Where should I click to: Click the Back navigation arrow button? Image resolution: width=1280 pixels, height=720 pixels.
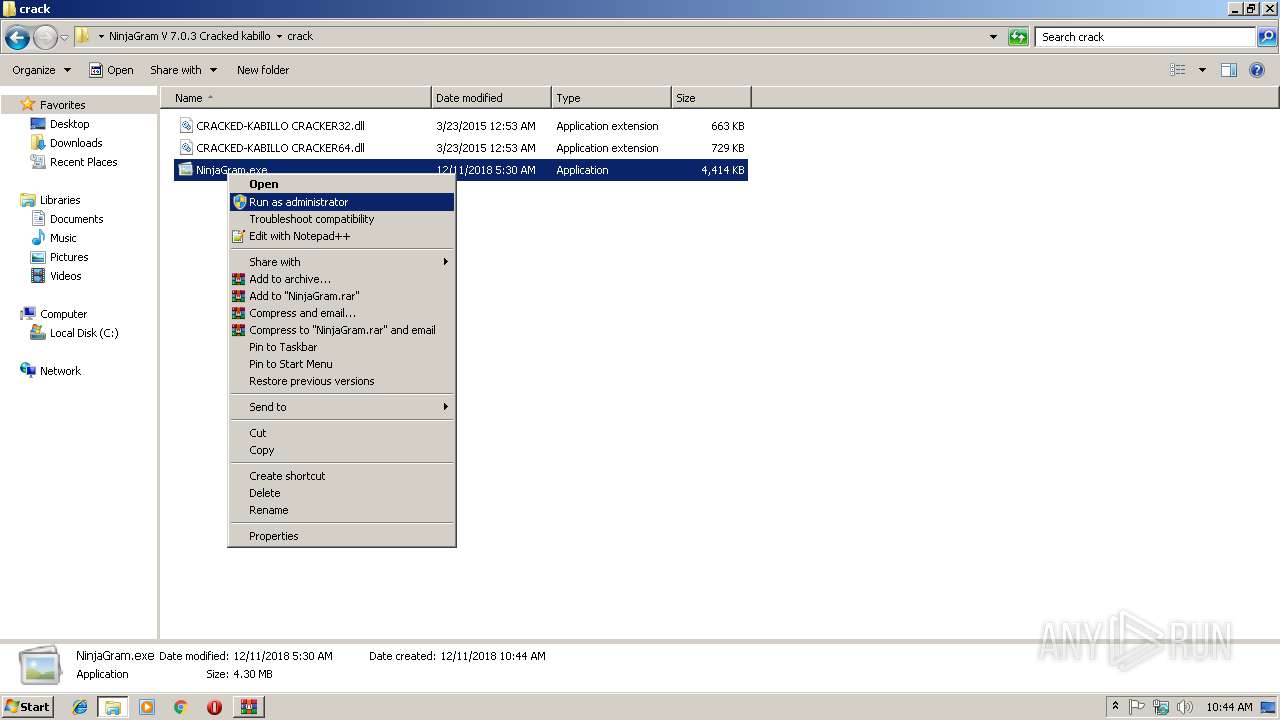pyautogui.click(x=17, y=38)
